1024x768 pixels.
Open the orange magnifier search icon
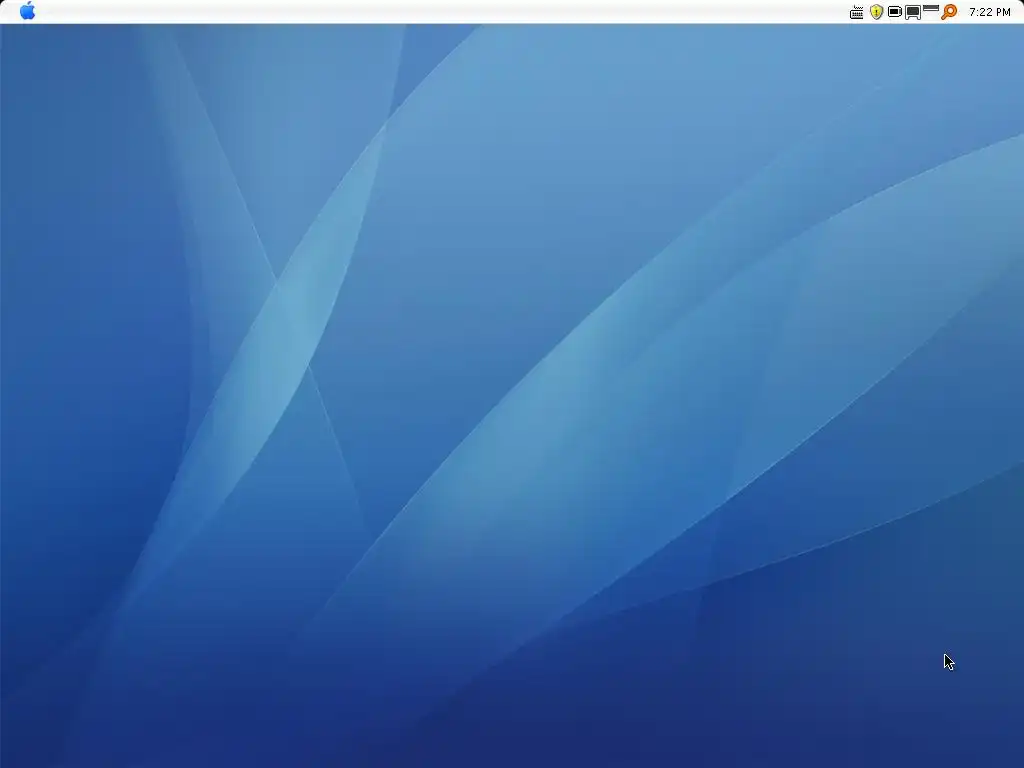tap(949, 12)
